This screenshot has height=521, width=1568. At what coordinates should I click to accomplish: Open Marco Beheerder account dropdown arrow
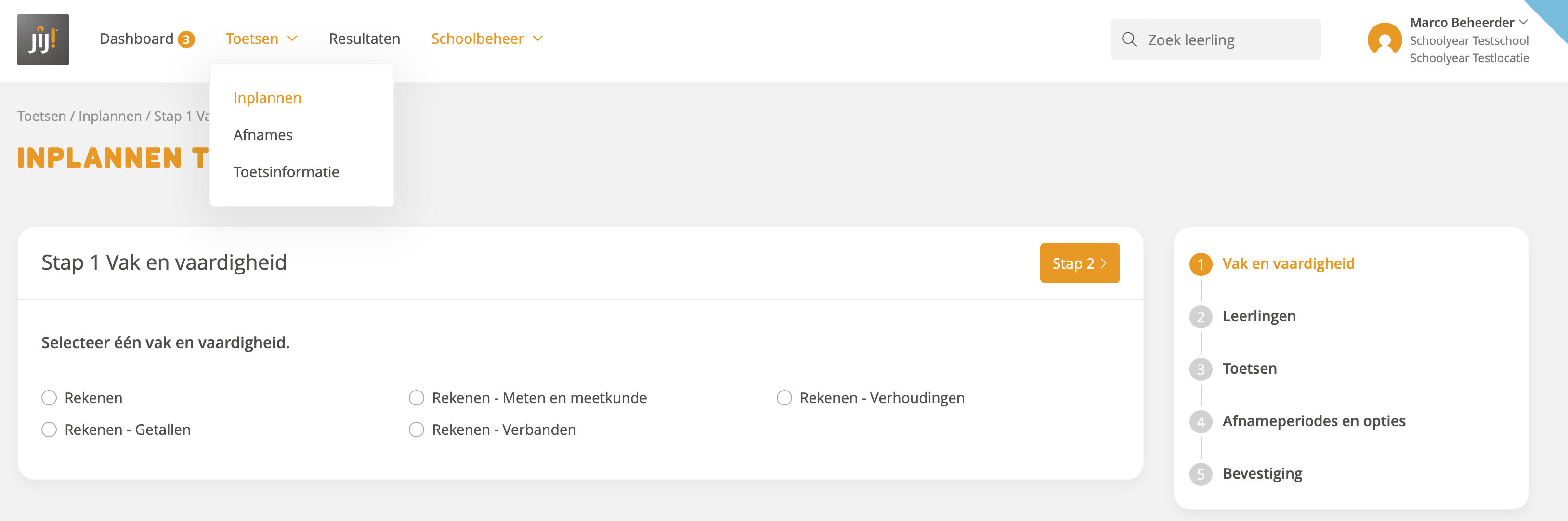[x=1523, y=23]
